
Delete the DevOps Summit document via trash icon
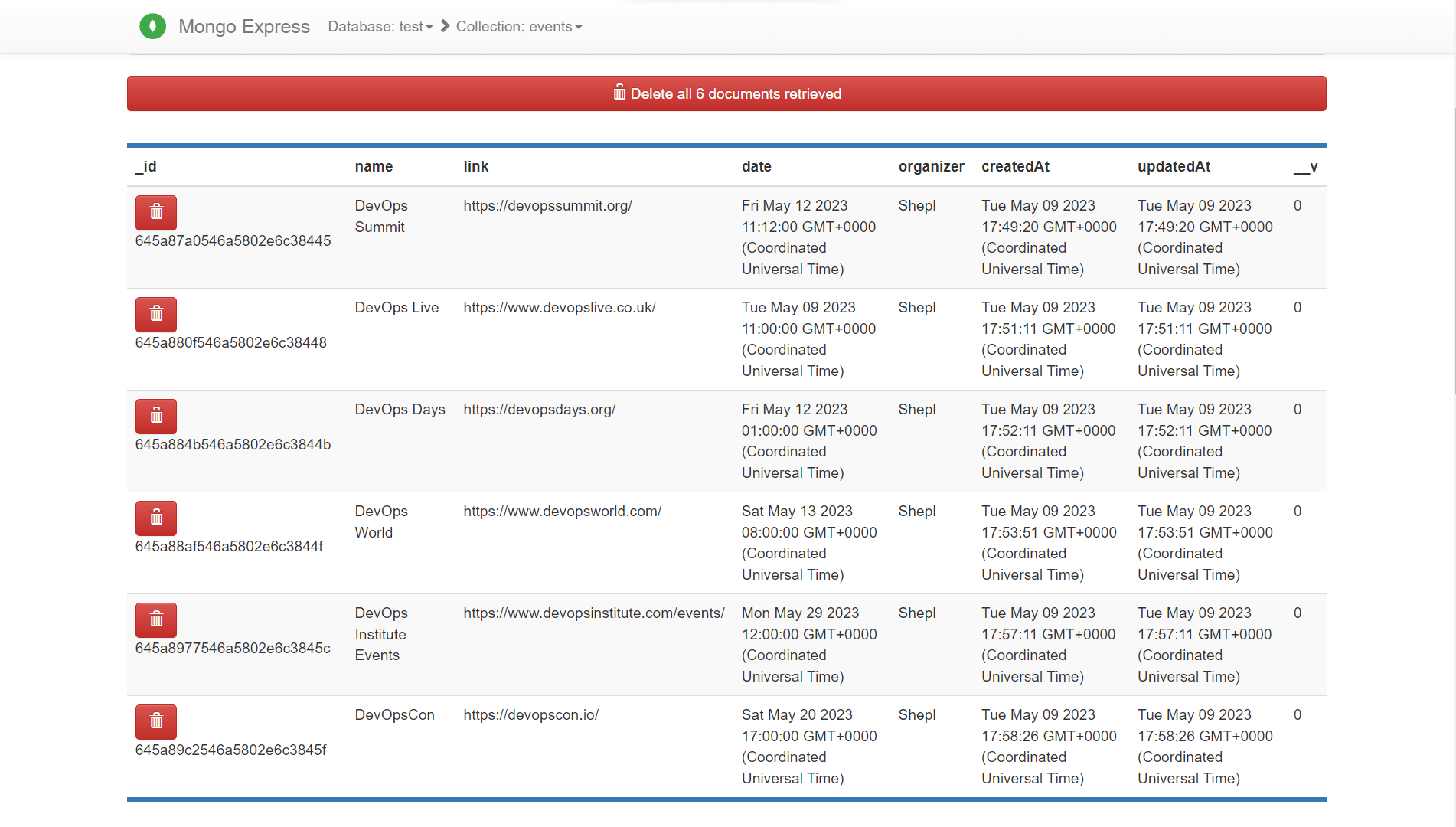[x=156, y=212]
